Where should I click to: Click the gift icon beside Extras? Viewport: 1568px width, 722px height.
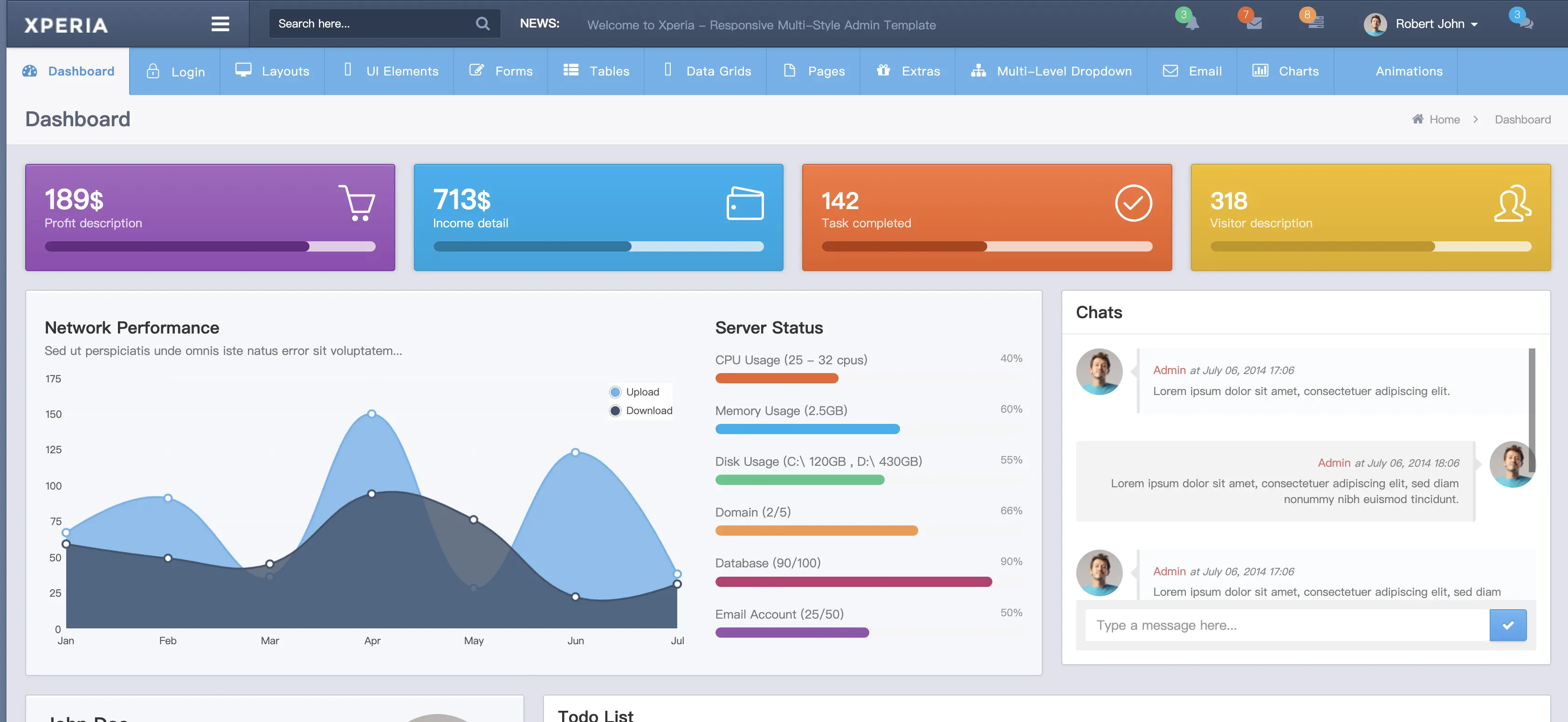coord(883,70)
